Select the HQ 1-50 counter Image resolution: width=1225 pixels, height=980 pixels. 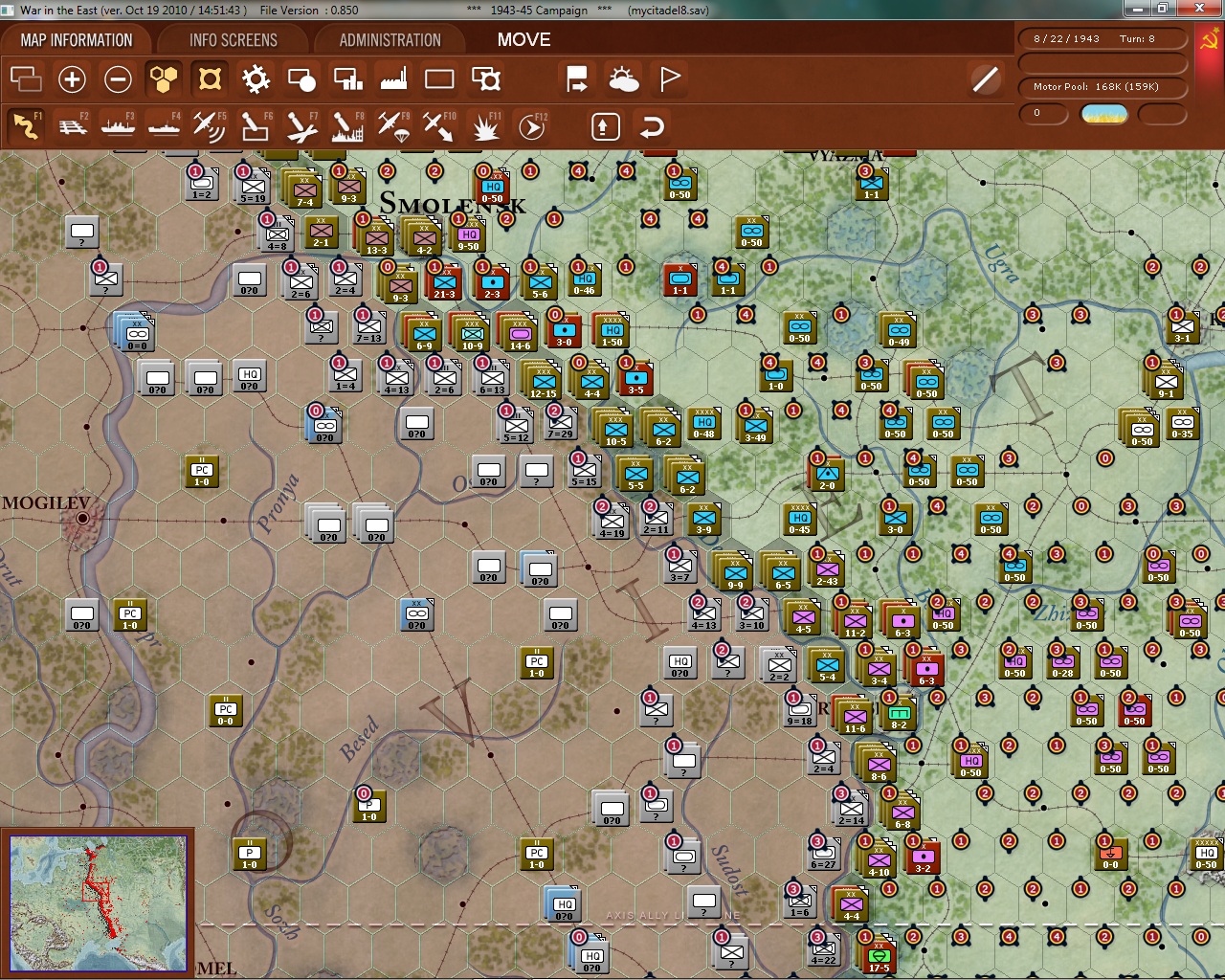[612, 330]
